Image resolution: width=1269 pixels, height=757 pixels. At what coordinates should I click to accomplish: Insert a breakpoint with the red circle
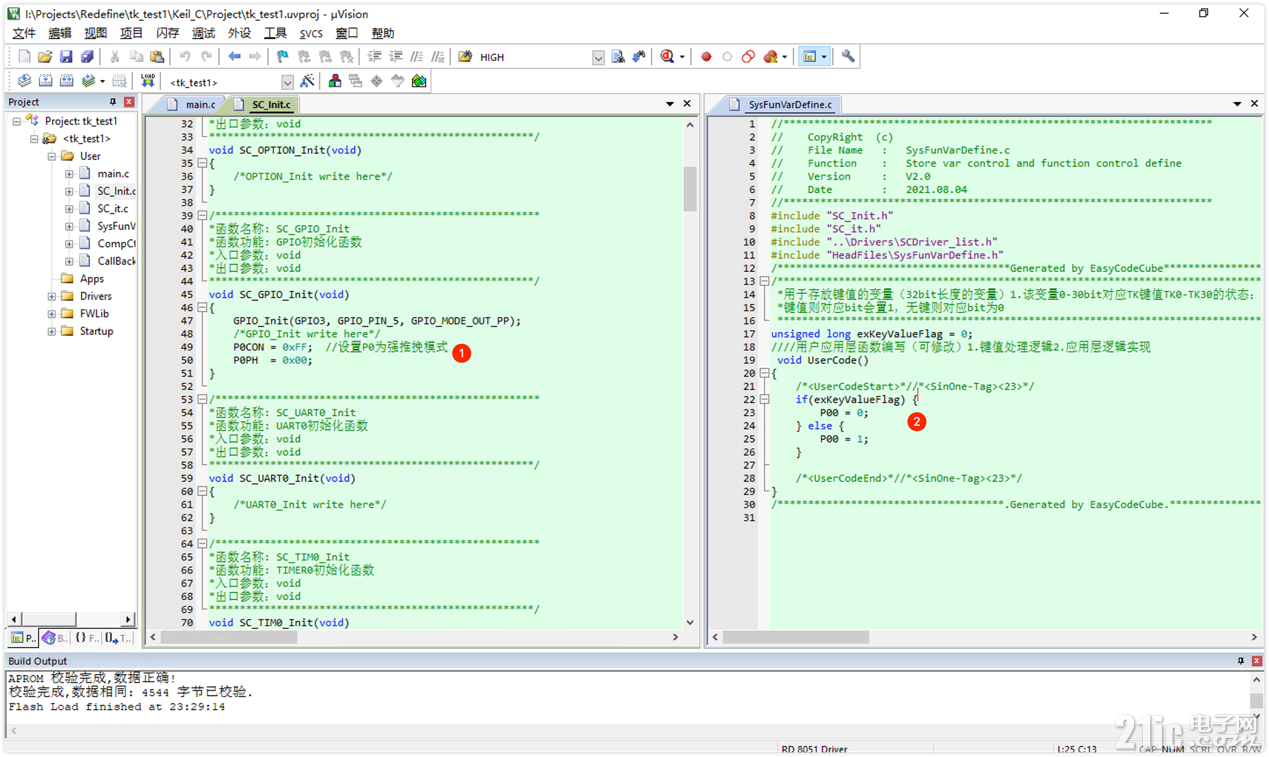click(706, 57)
